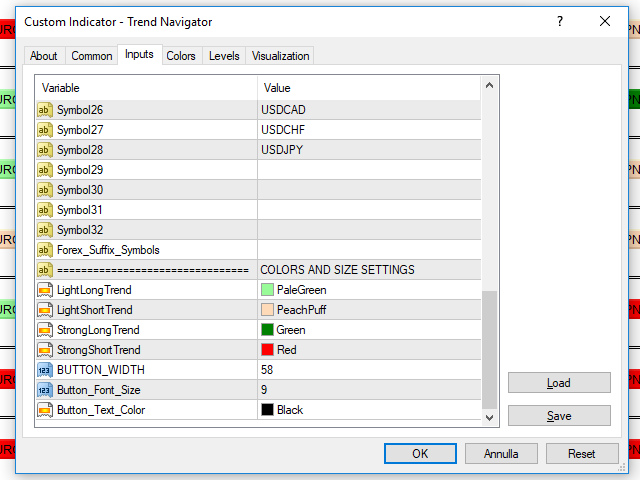Select the BUTTON_WIDTH value 58
The image size is (640, 480).
pos(267,370)
